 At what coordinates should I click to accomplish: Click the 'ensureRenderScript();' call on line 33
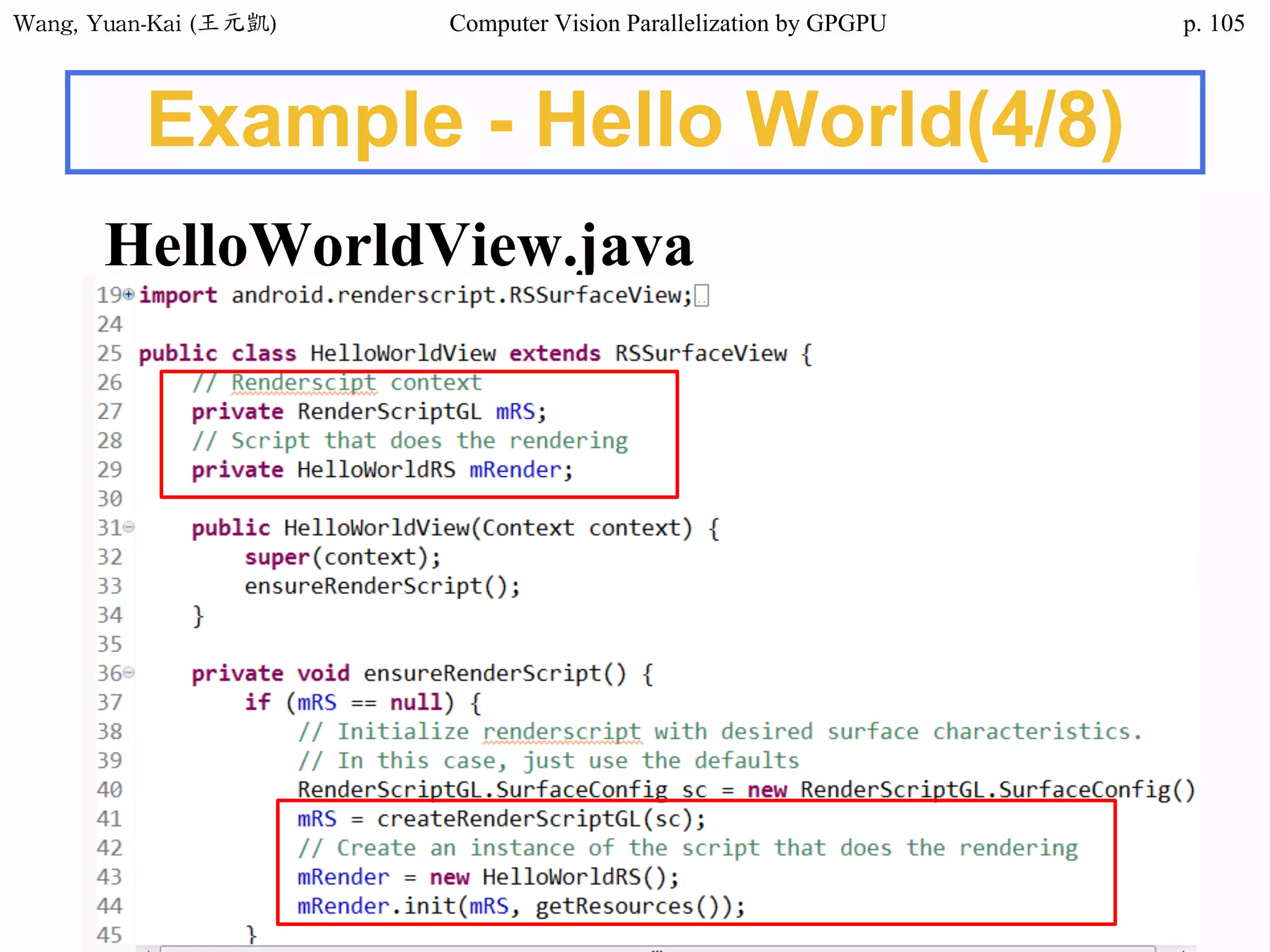click(383, 587)
